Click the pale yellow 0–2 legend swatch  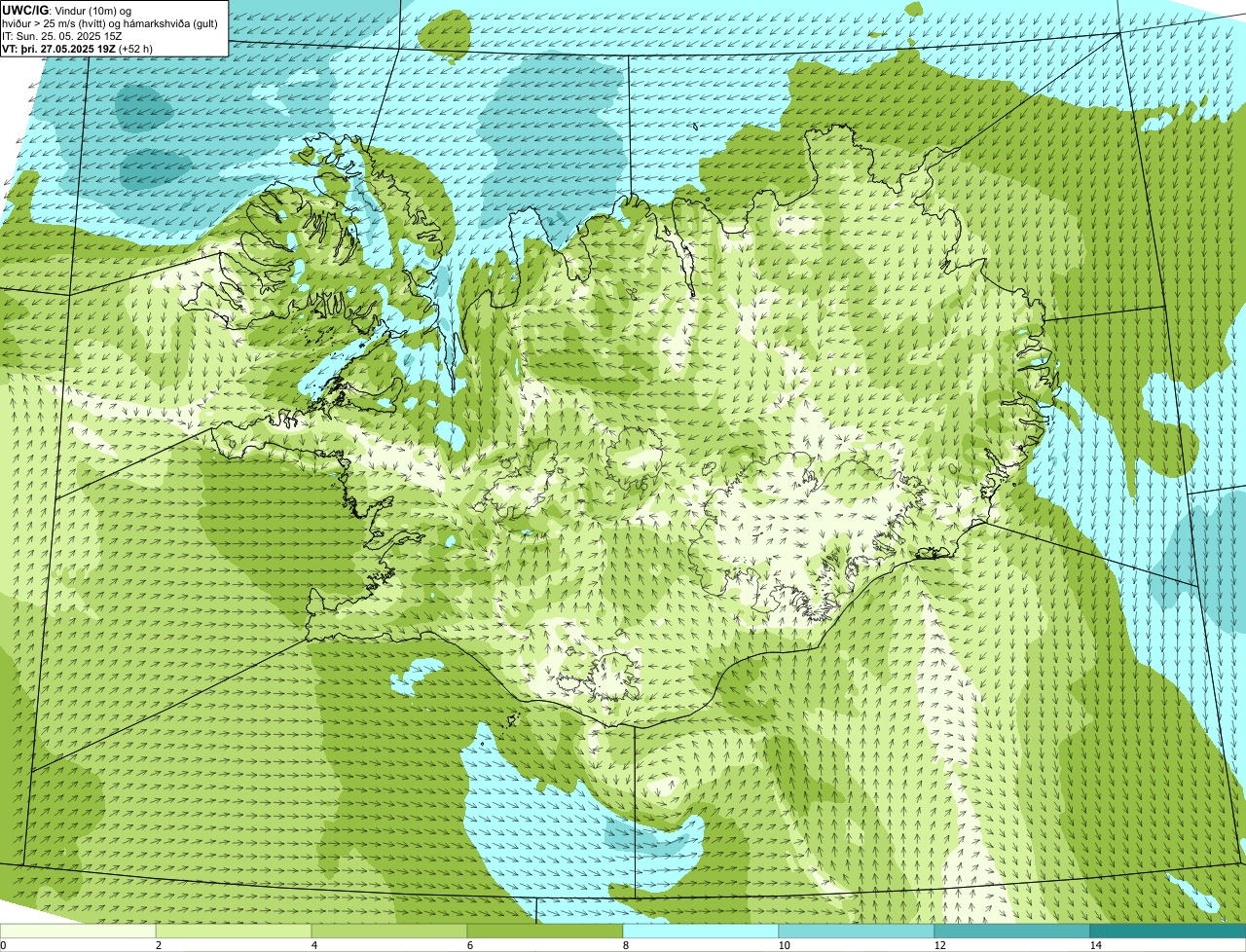coord(78,932)
